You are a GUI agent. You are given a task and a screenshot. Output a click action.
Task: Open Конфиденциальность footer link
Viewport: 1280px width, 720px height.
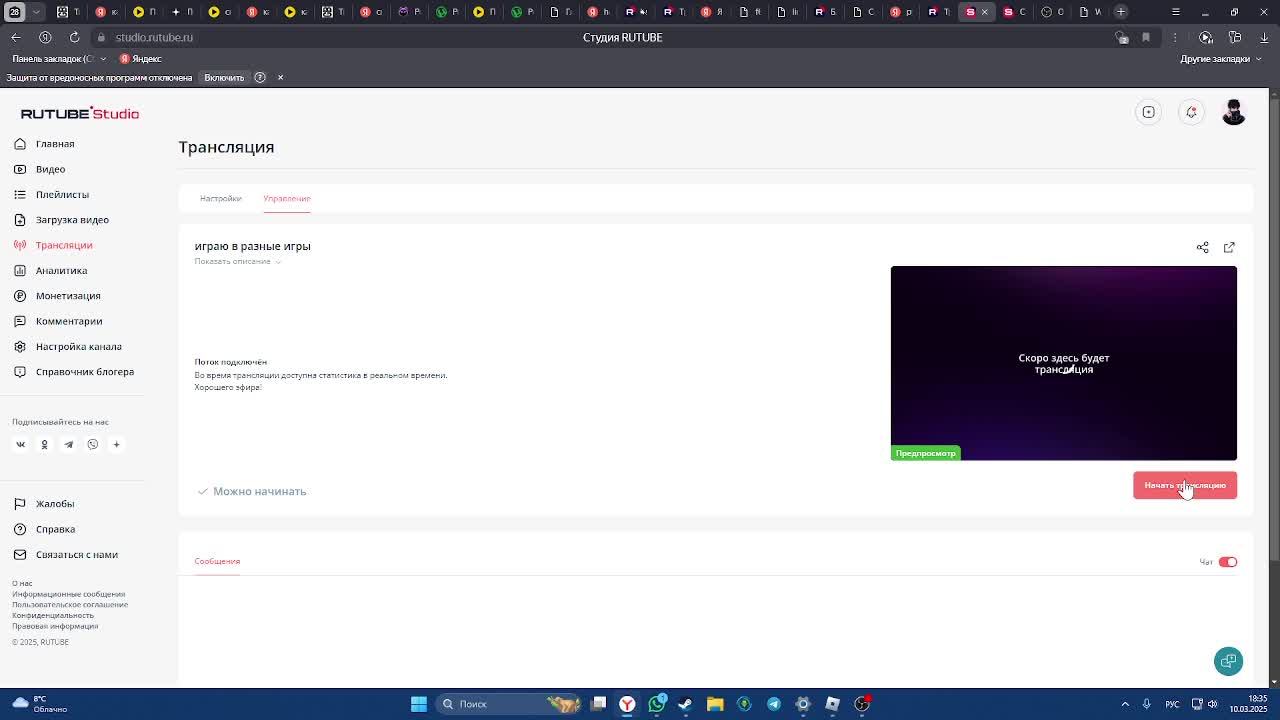pyautogui.click(x=53, y=616)
